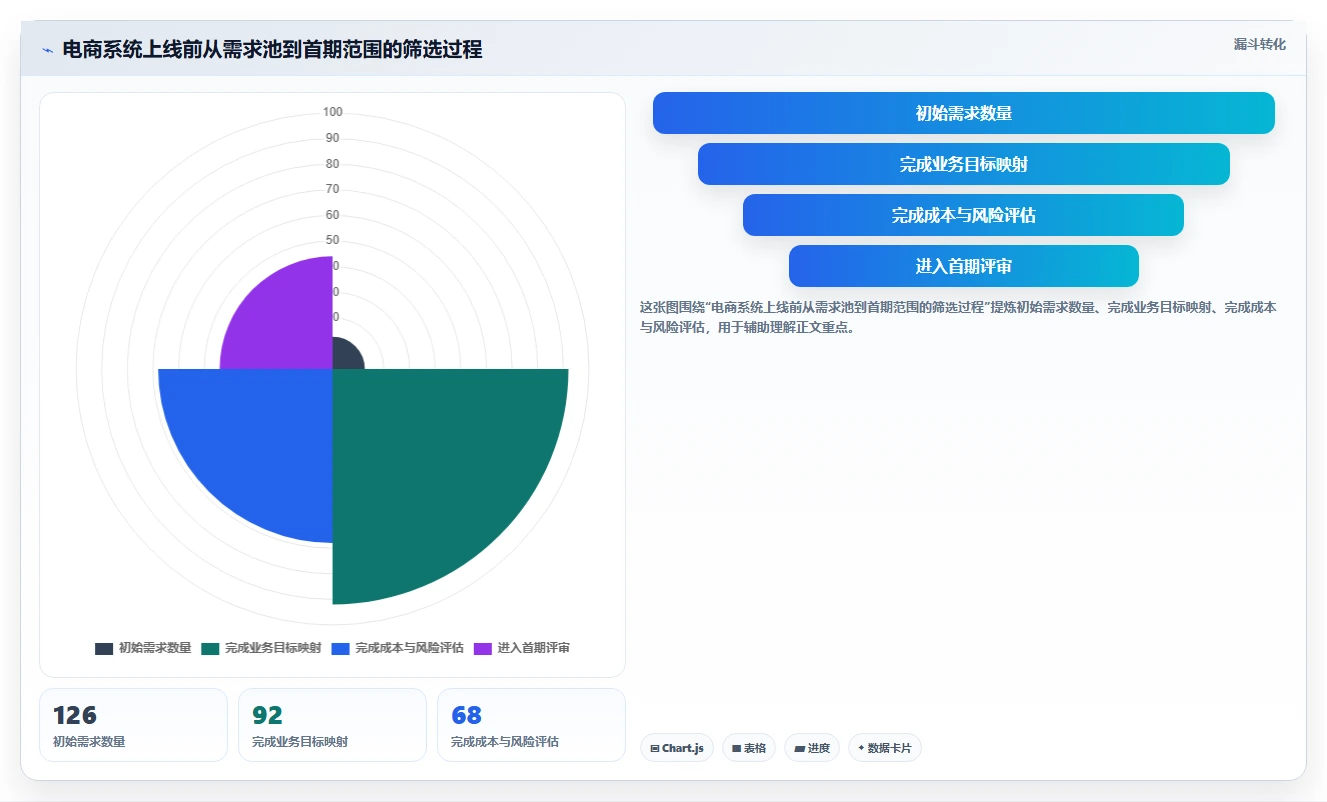Click the Chart.js tag chip
This screenshot has height=802, width=1327.
677,748
